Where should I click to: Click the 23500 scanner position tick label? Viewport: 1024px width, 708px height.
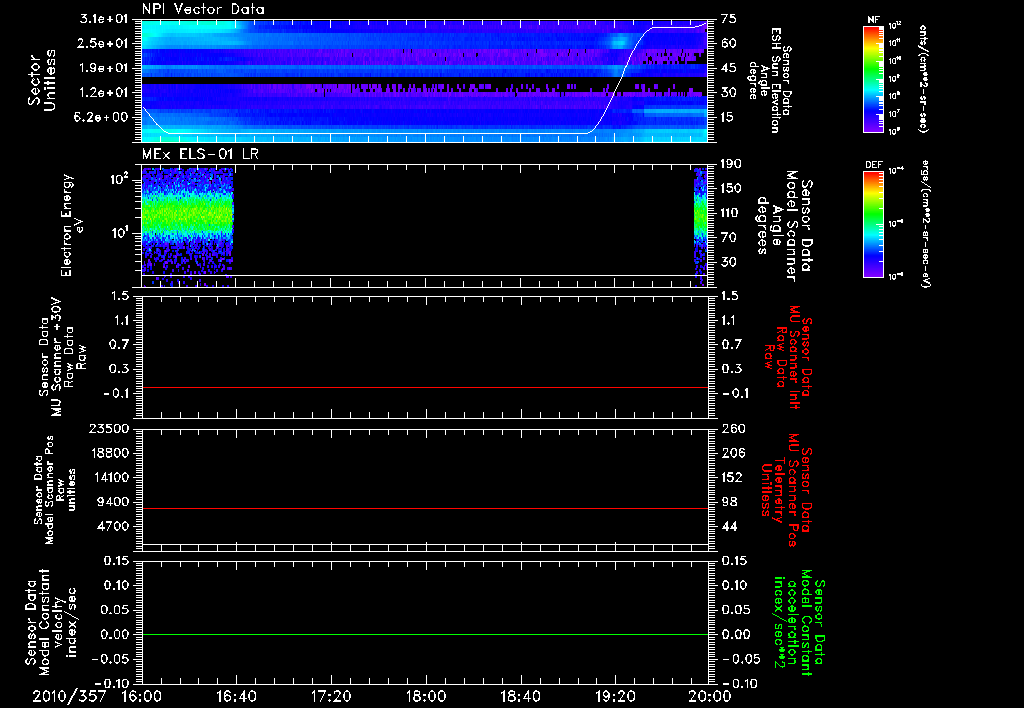[x=109, y=428]
